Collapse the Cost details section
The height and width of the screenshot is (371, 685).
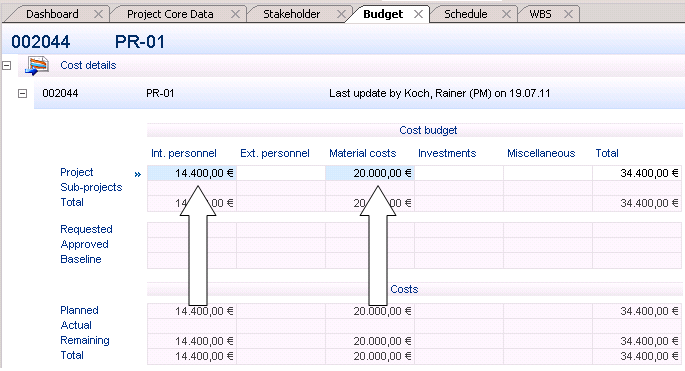point(7,66)
